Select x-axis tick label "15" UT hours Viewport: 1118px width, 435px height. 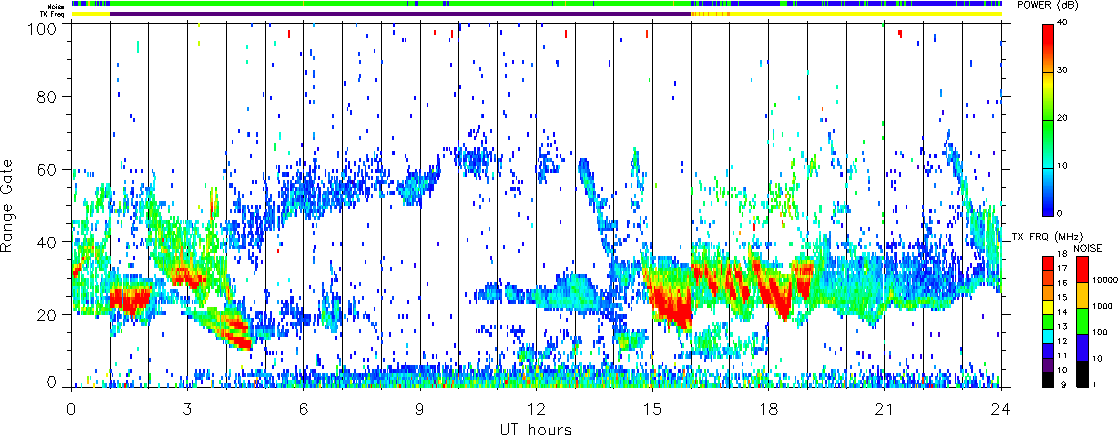pyautogui.click(x=652, y=409)
